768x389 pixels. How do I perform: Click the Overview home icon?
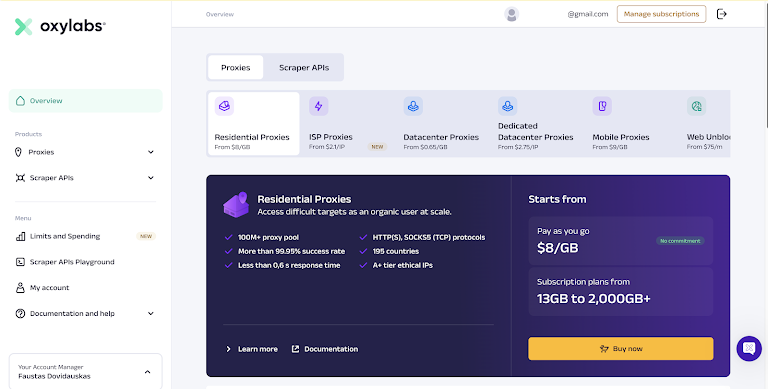[x=20, y=101]
